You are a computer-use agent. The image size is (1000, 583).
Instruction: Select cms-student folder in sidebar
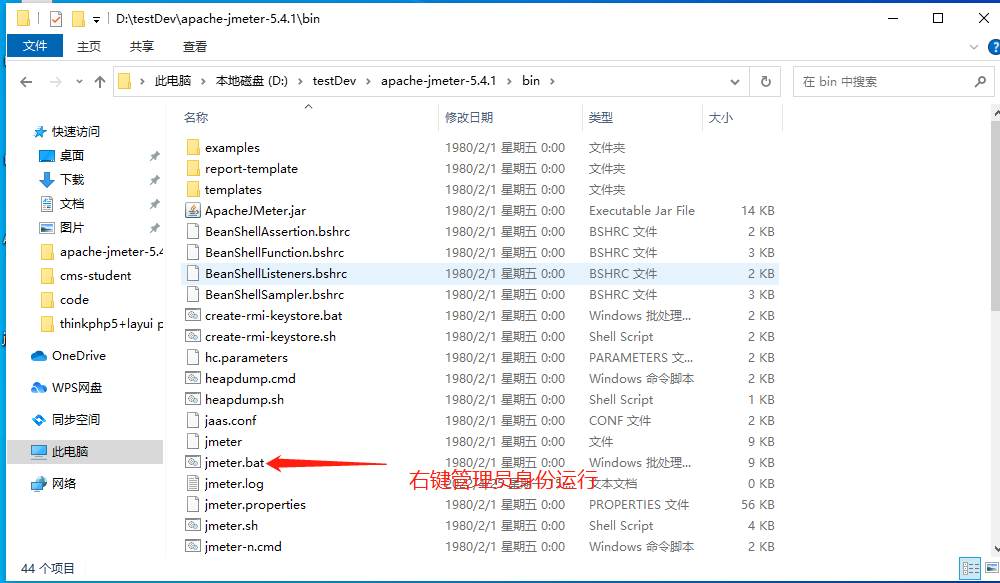pyautogui.click(x=95, y=276)
